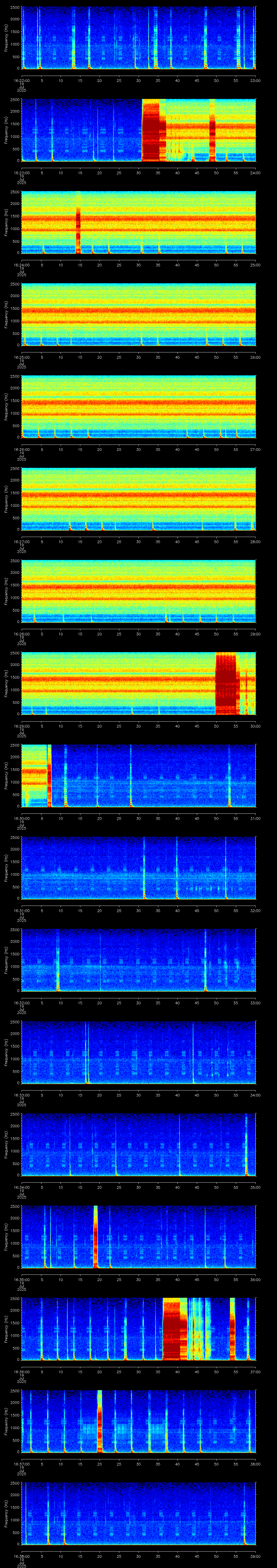Screen dimensions: 277x1568
Task: Select the spectrogram plot starting at 16:22:00
Action: click(x=138, y=38)
